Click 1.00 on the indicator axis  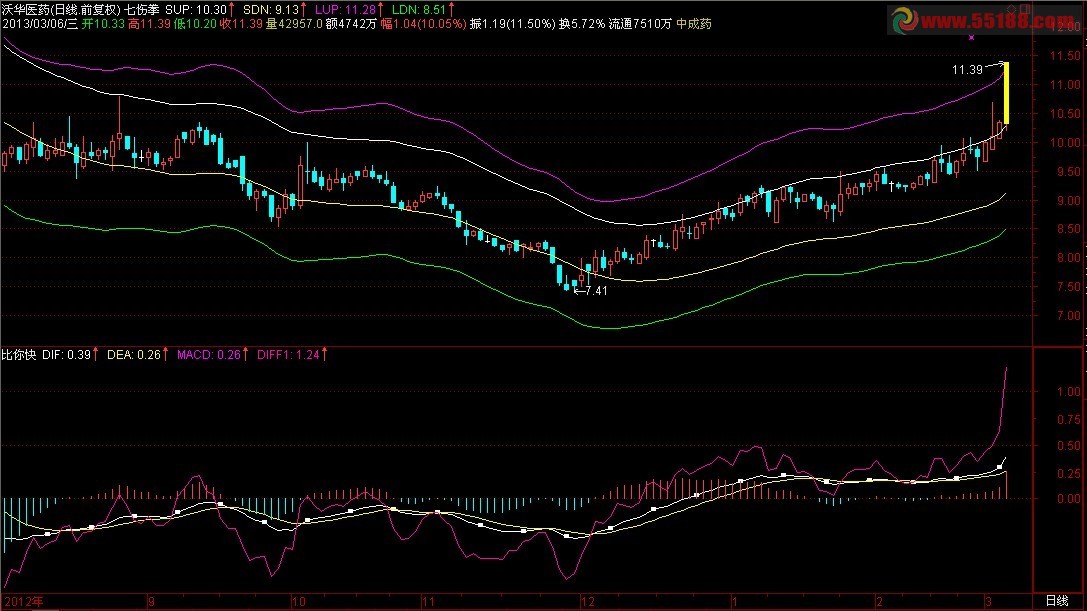[1068, 391]
